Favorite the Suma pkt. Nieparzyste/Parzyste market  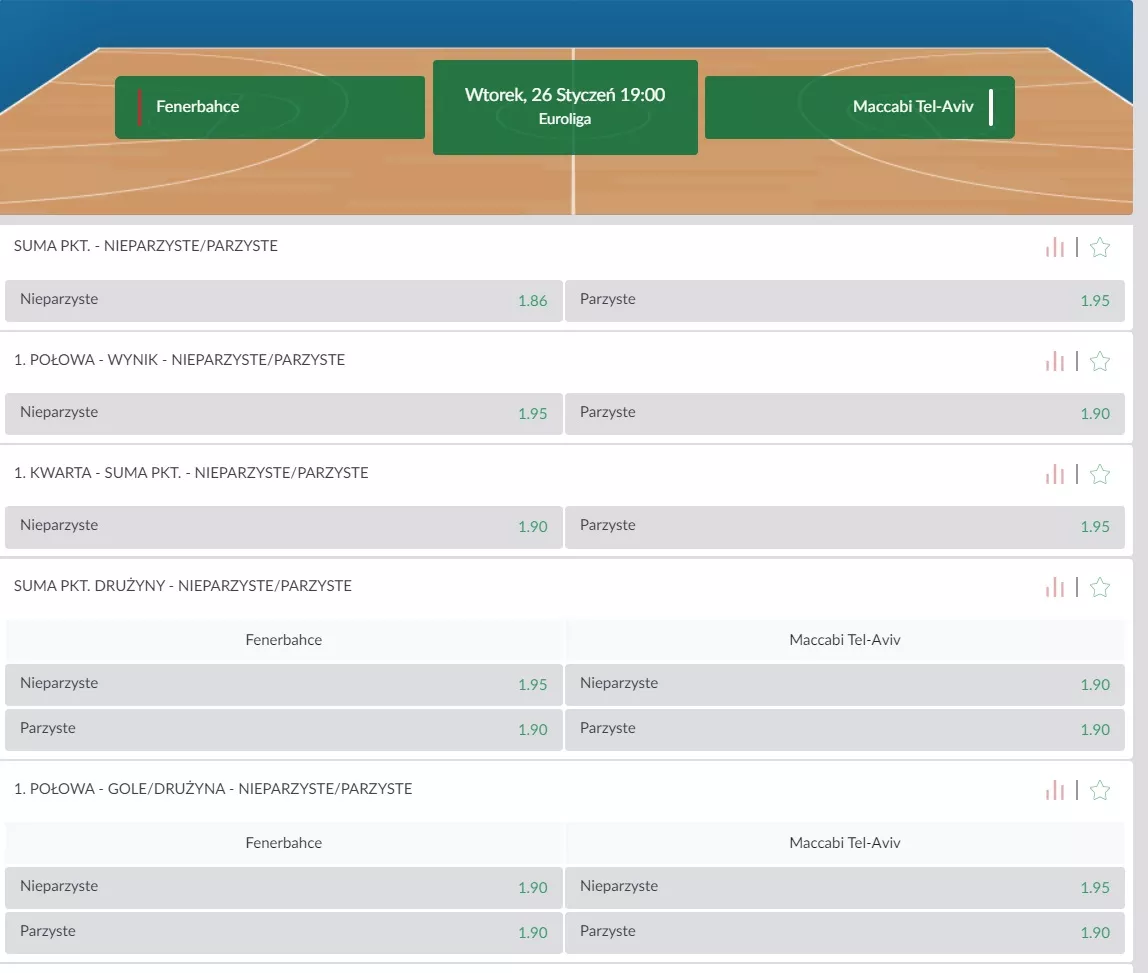click(1100, 247)
